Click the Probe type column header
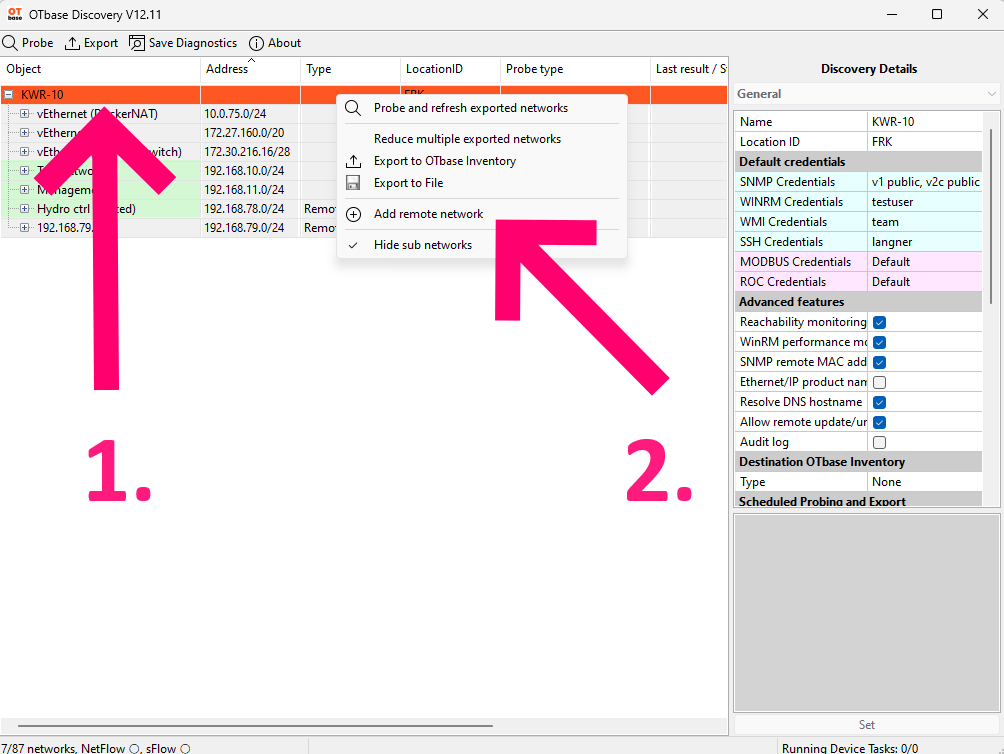The image size is (1004, 754). point(575,69)
